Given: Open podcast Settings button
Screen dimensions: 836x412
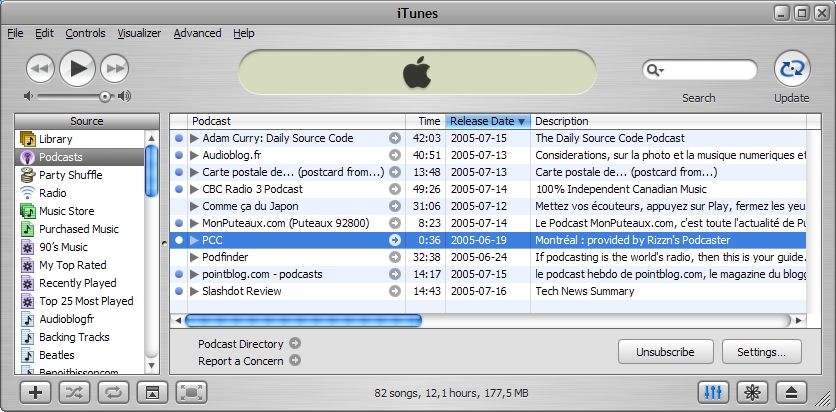Looking at the screenshot, I should coord(761,352).
